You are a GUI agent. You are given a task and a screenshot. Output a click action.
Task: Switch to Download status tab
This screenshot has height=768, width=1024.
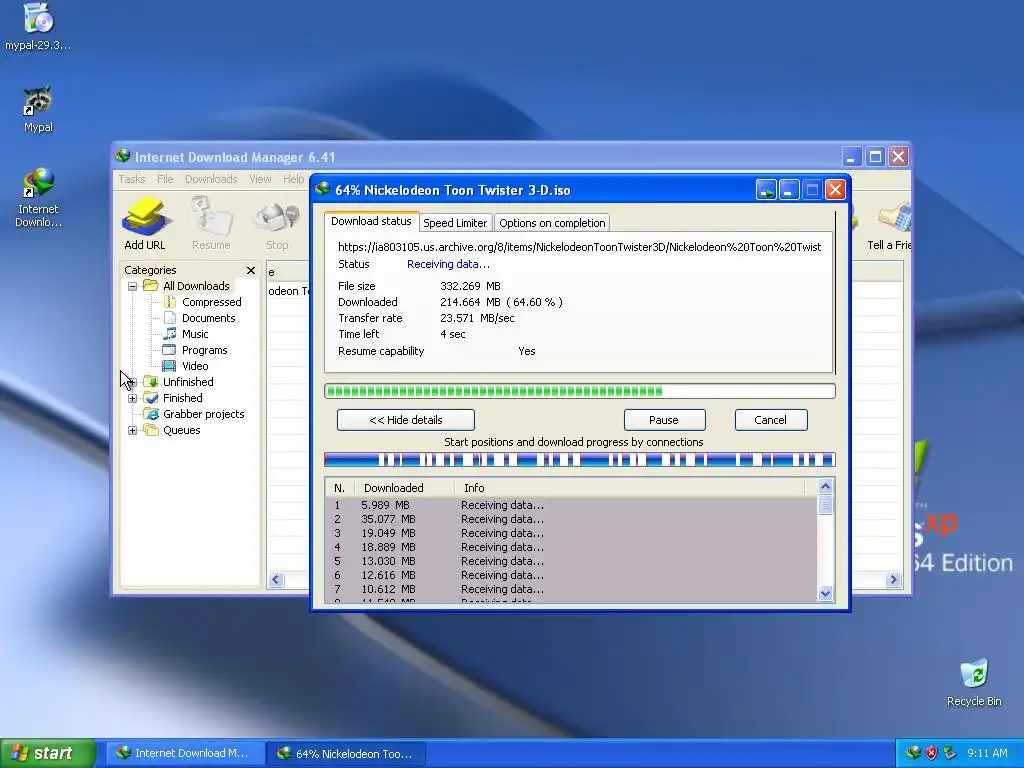371,221
